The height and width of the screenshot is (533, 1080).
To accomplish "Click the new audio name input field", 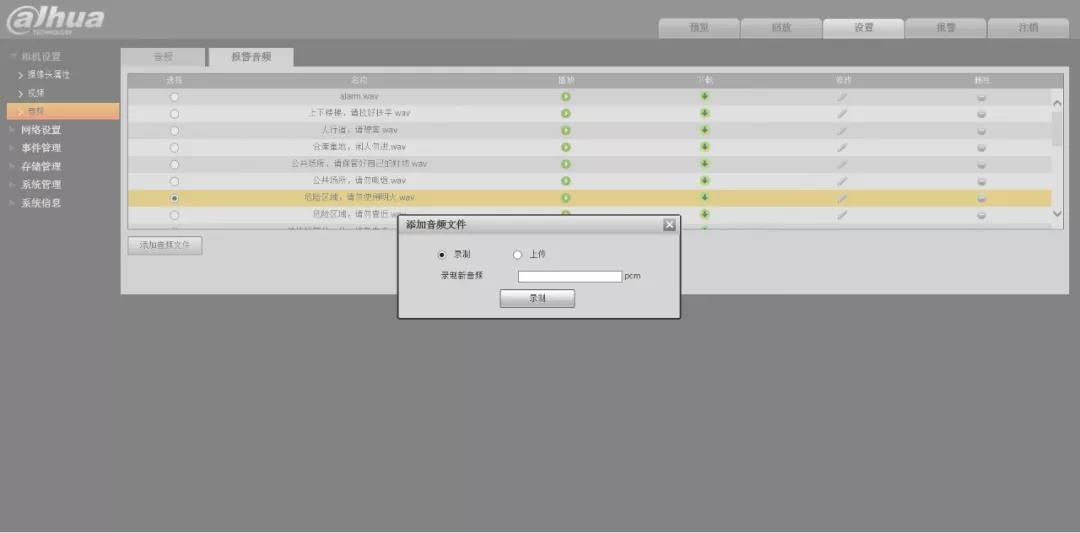I will point(569,276).
